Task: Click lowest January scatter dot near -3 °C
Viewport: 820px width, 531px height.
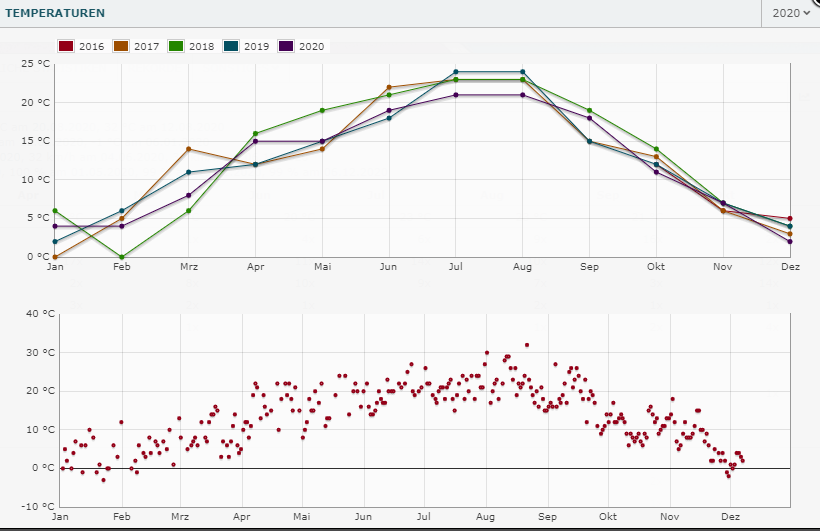Action: pyautogui.click(x=103, y=480)
